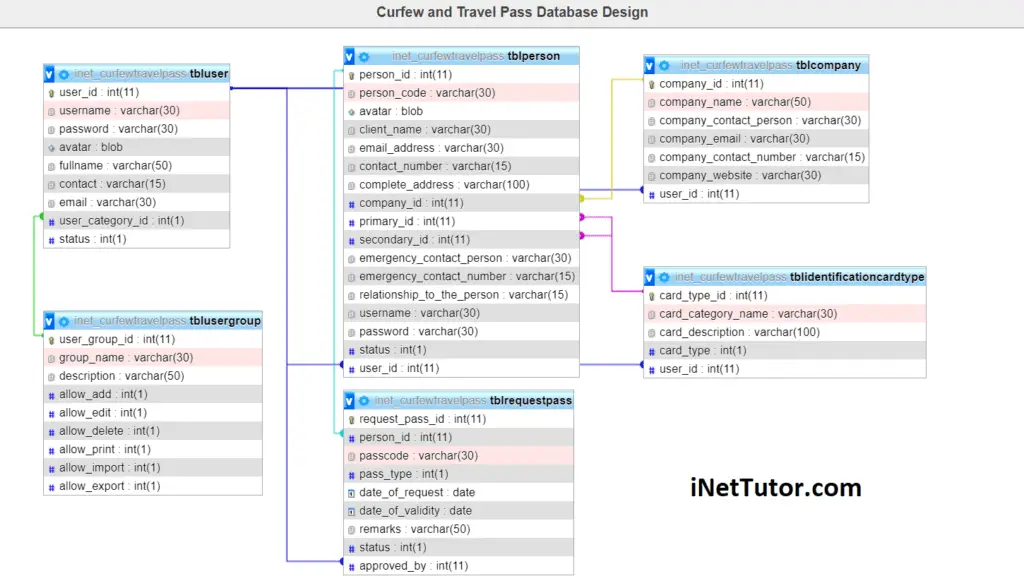Toggle the V checkbox on the tblcompany header
The width and height of the screenshot is (1024, 588).
[648, 65]
